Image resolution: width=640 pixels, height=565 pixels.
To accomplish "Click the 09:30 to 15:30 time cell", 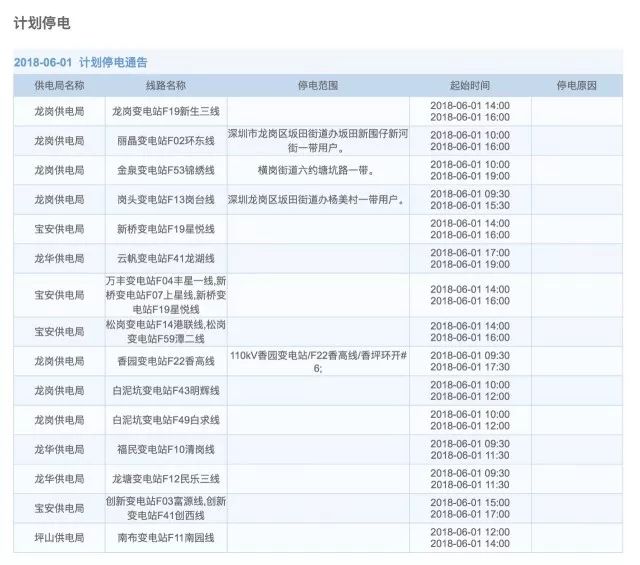I will pos(470,199).
